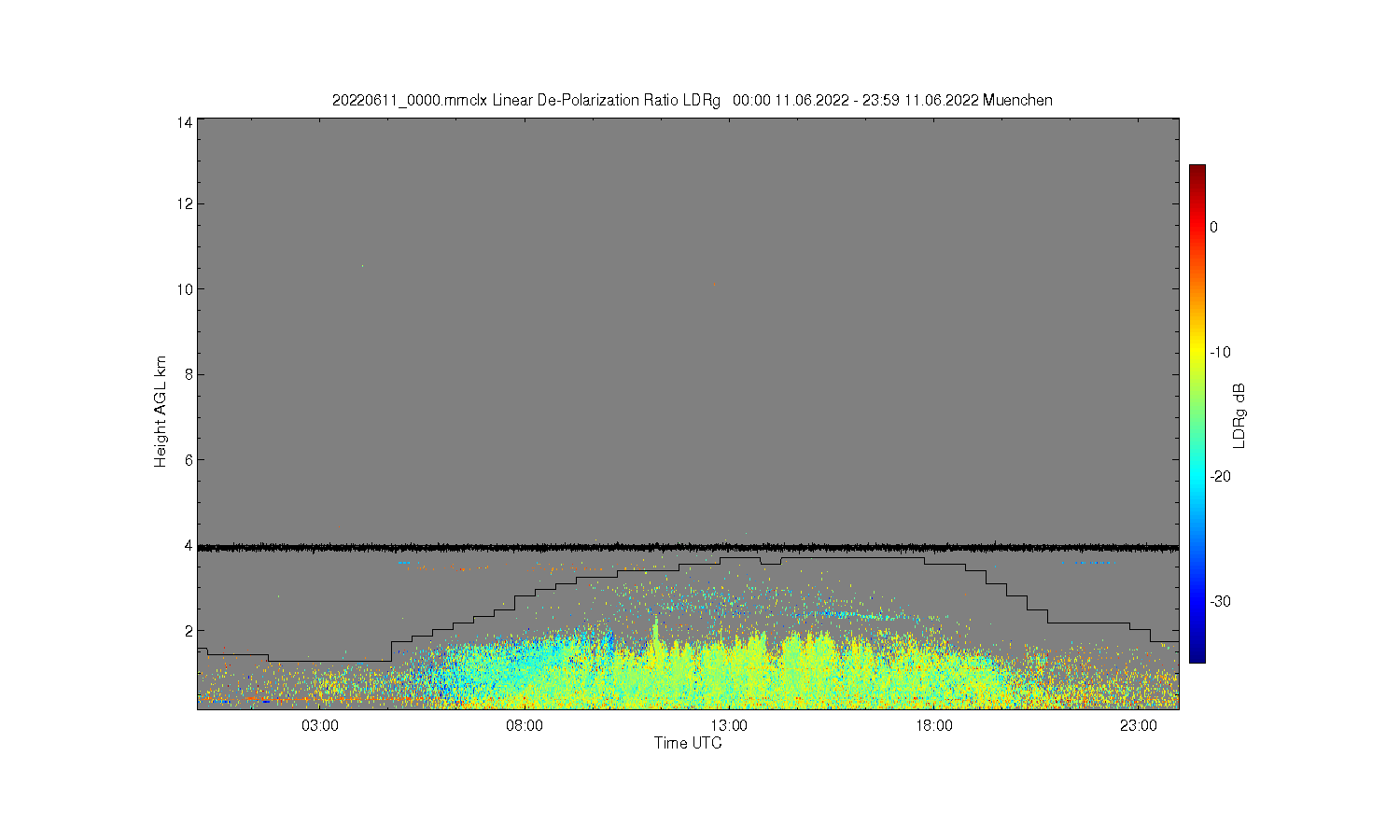The image size is (1400, 840).
Task: Click the 18:00 time tick label
Action: 933,726
